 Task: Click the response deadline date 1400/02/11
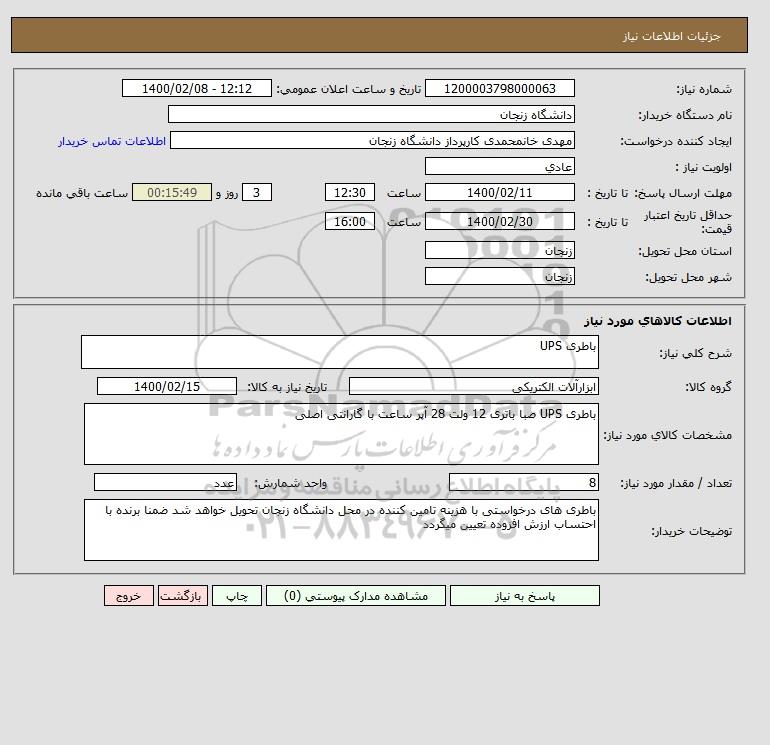[x=499, y=193]
